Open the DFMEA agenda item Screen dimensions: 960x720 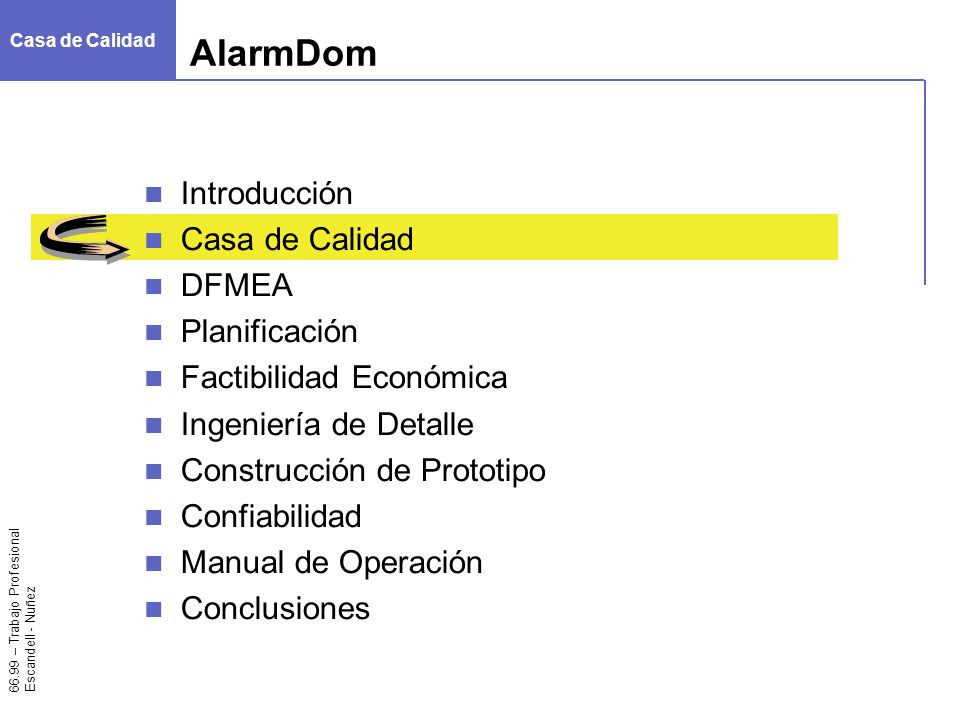[x=237, y=285]
